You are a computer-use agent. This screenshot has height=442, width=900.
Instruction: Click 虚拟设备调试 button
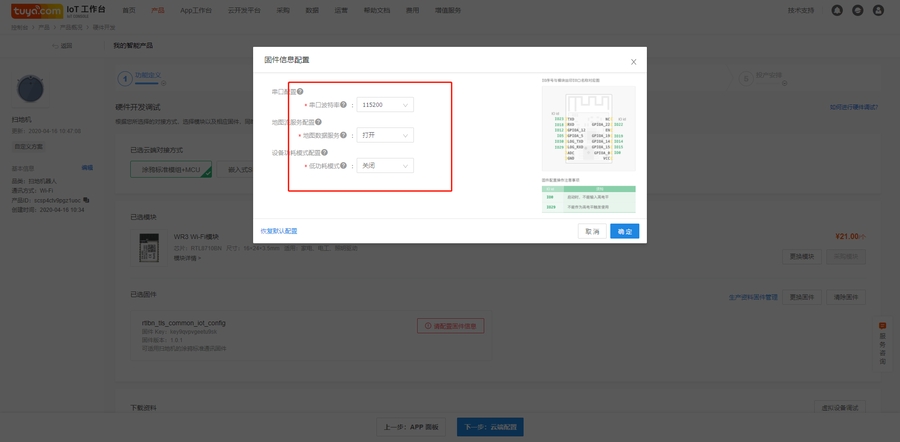tap(840, 408)
